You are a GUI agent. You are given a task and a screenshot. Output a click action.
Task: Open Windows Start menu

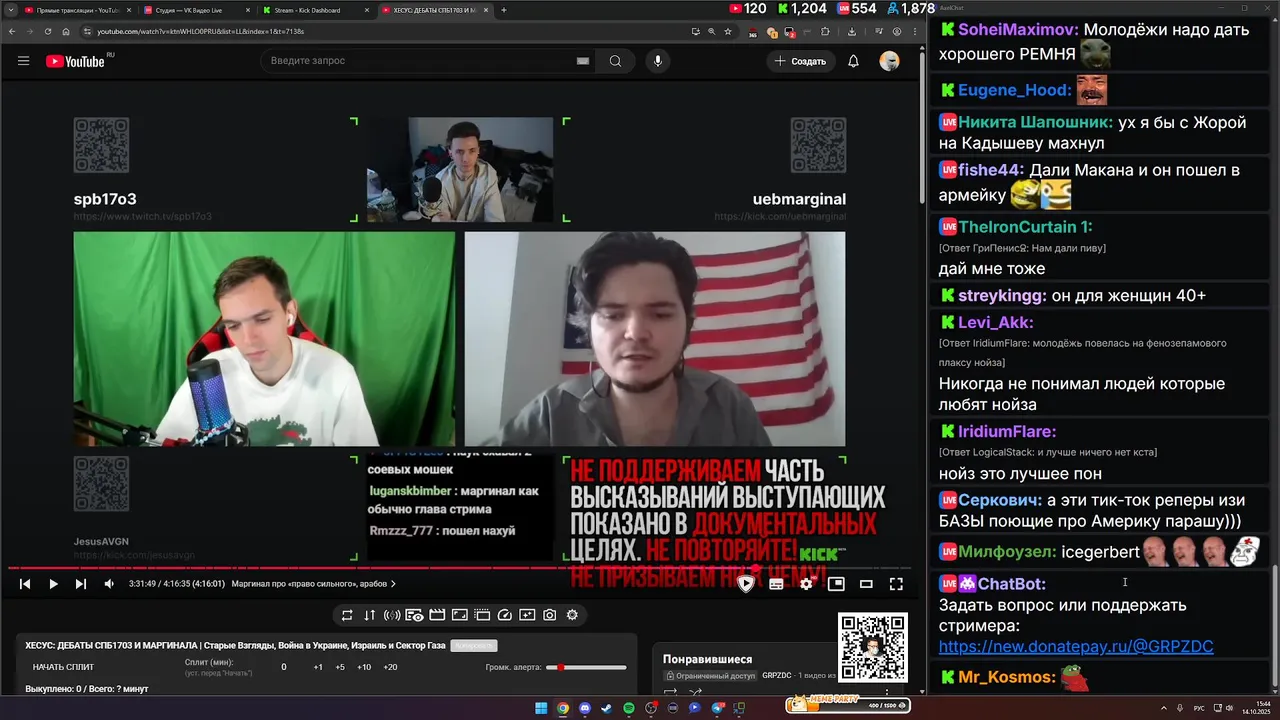point(541,708)
